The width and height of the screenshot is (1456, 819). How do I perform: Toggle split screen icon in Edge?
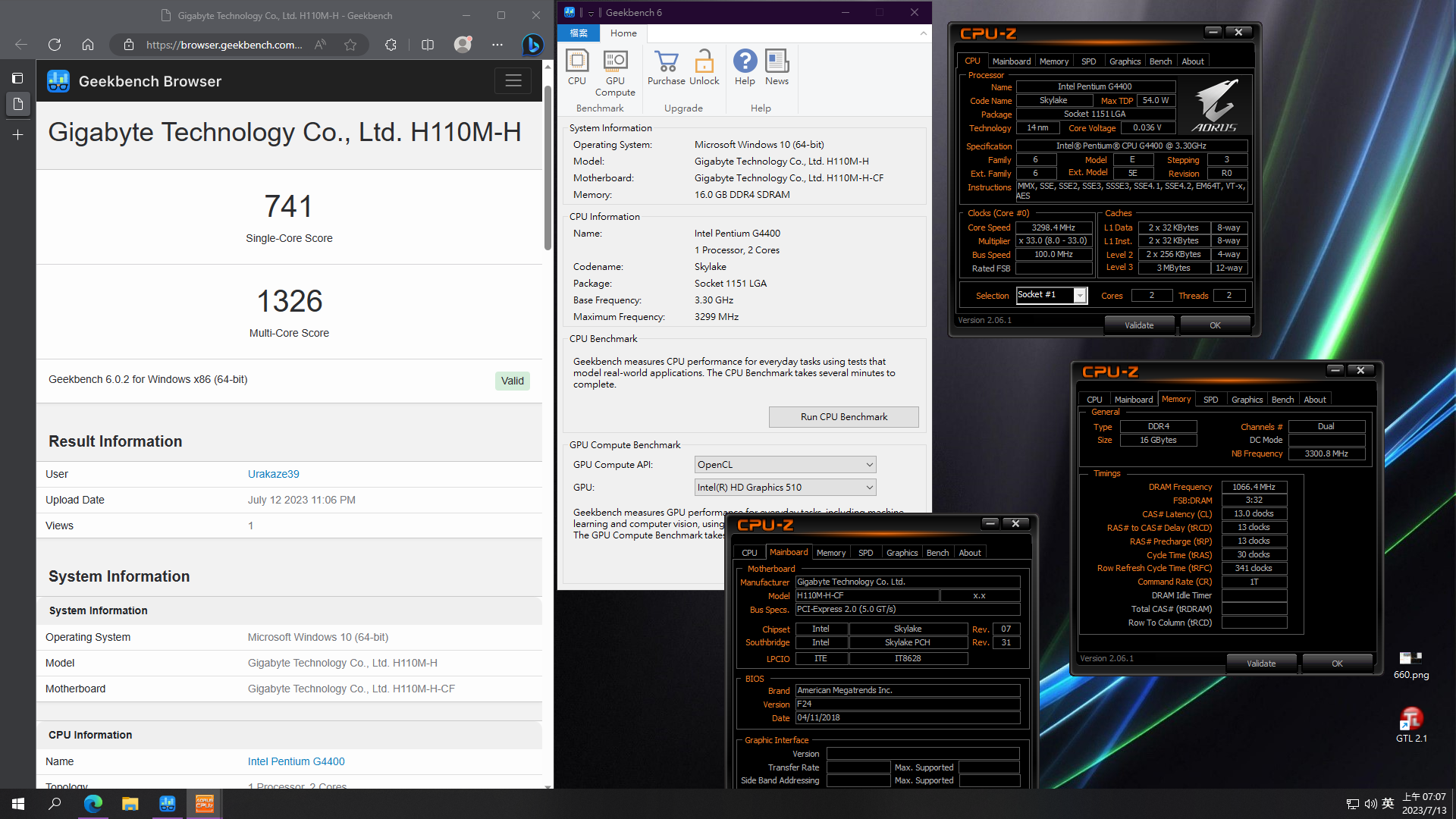[428, 45]
